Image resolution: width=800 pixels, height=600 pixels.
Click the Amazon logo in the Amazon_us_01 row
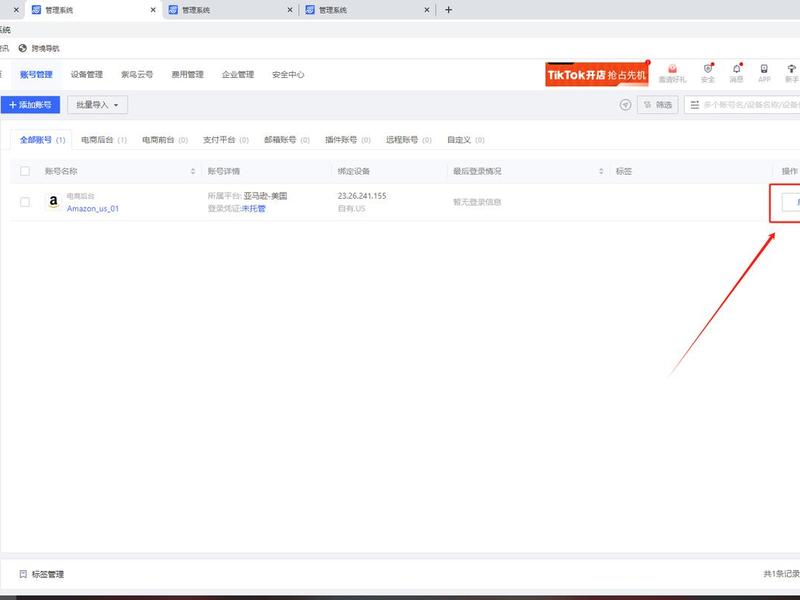point(53,202)
